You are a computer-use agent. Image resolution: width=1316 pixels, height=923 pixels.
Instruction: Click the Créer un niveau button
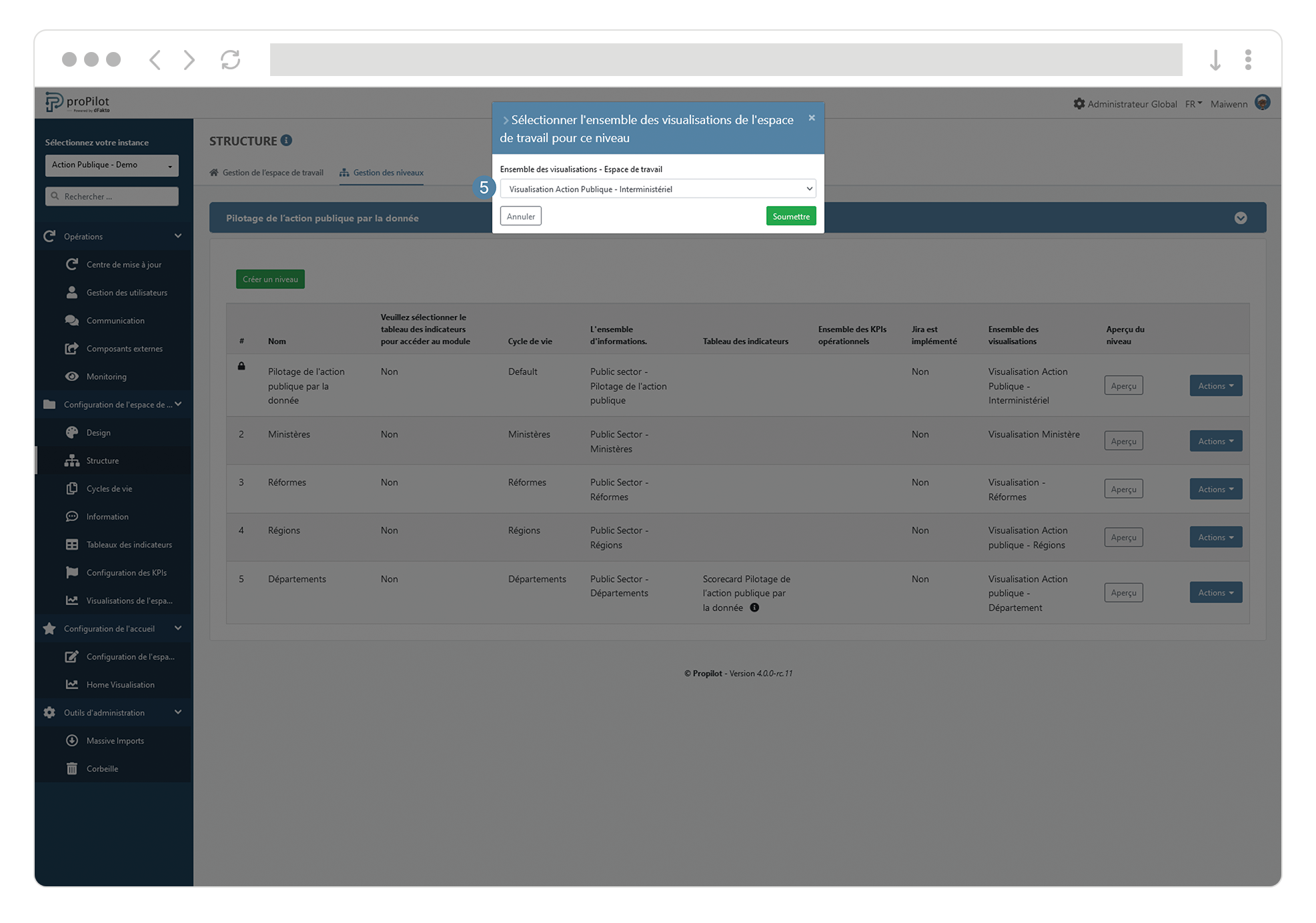click(x=269, y=279)
